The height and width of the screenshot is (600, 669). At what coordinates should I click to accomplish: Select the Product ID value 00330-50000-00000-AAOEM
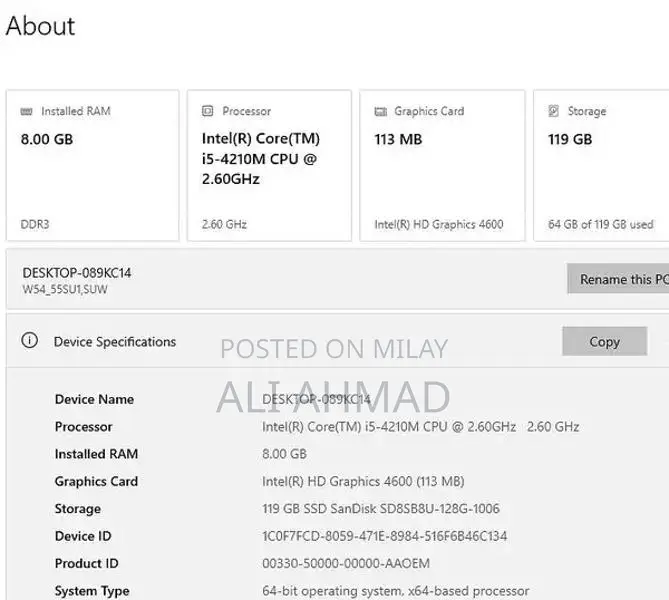(345, 564)
